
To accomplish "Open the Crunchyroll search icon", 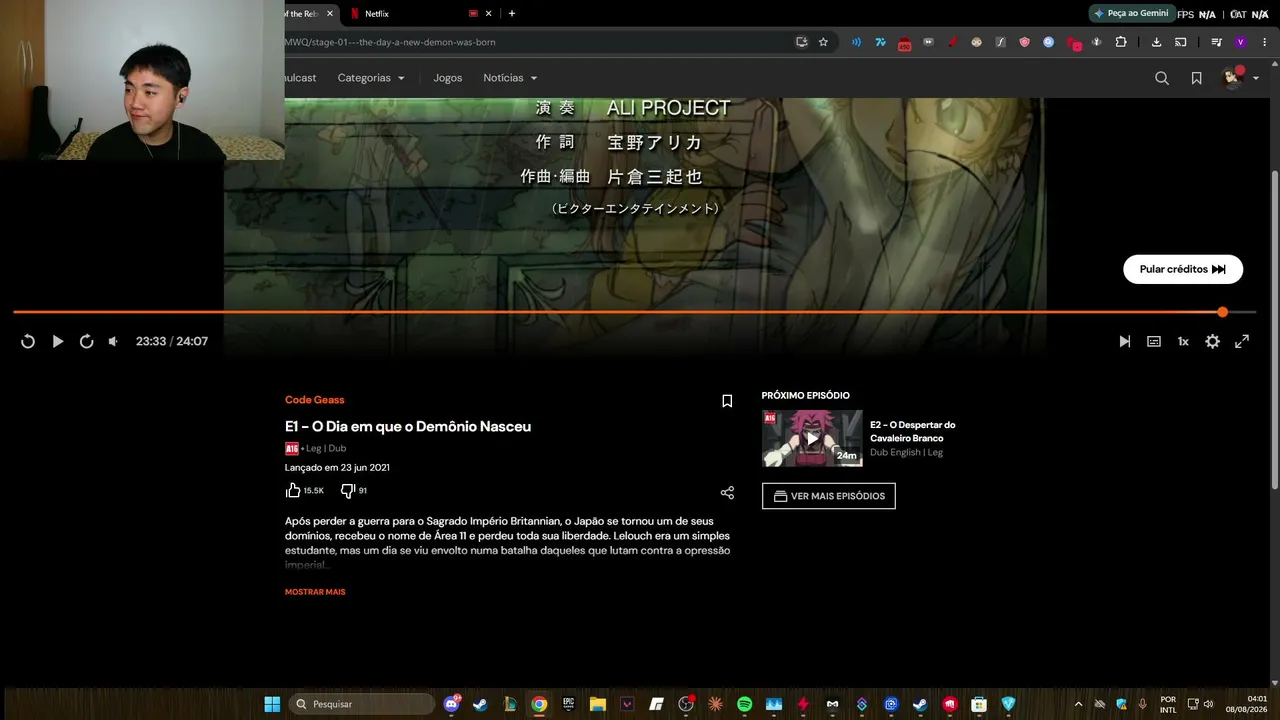I will [1162, 78].
